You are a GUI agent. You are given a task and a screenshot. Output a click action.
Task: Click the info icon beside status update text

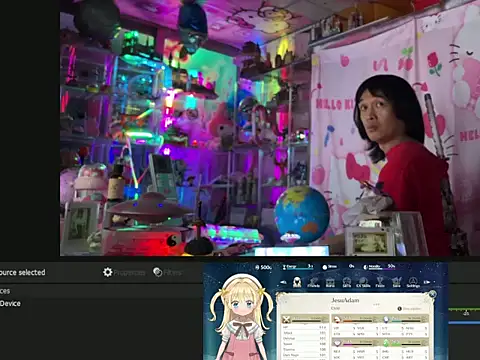pos(399,309)
